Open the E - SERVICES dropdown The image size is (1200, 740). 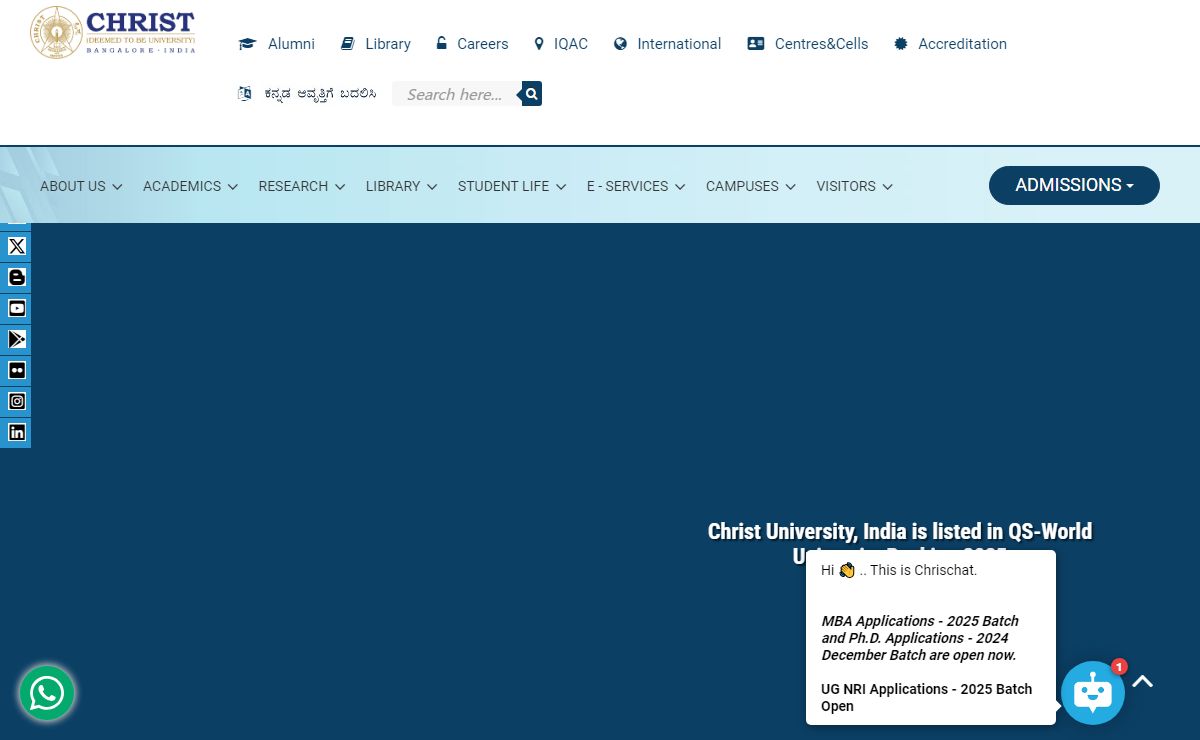point(636,186)
